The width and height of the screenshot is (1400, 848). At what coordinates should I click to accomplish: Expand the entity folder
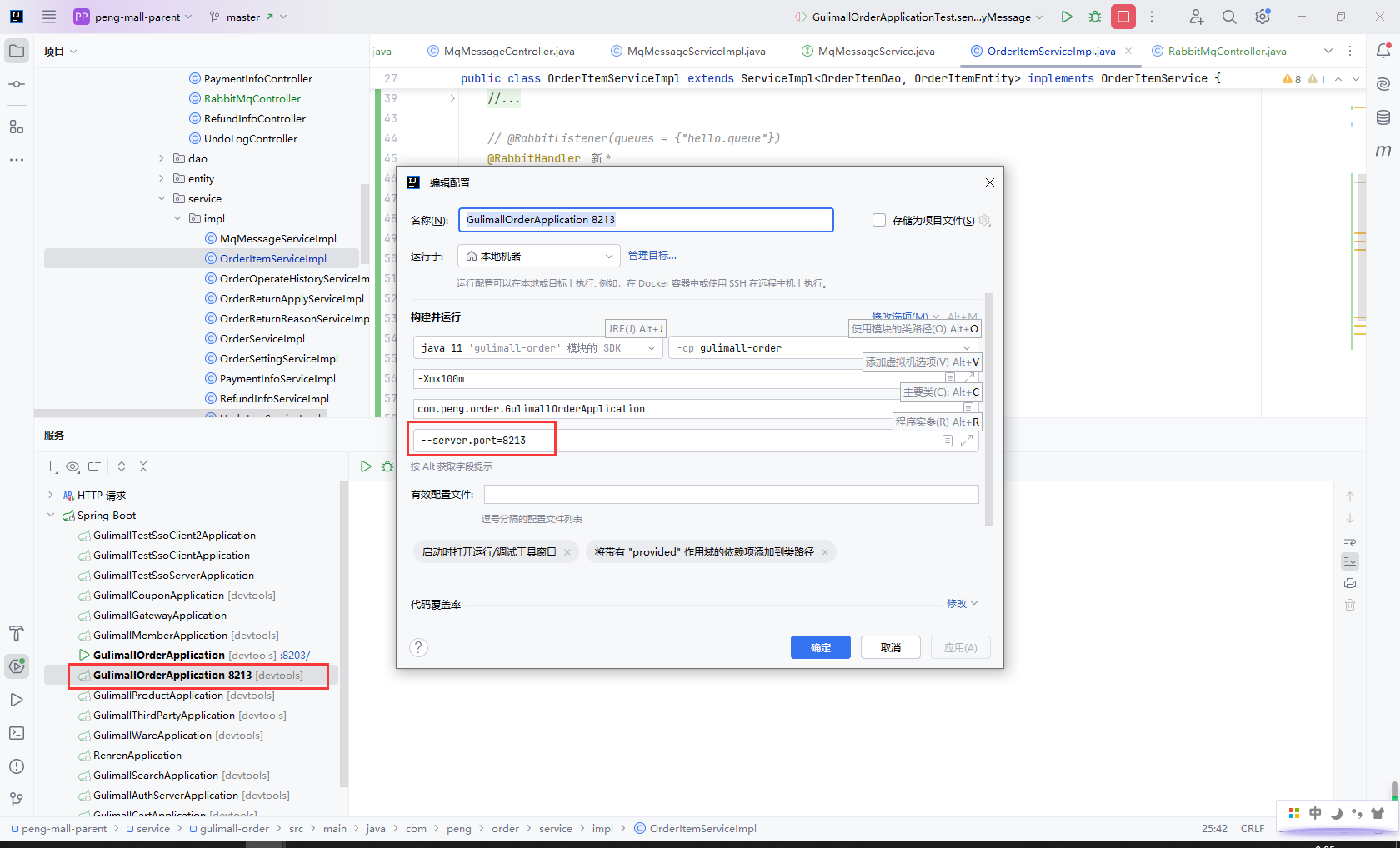click(162, 178)
